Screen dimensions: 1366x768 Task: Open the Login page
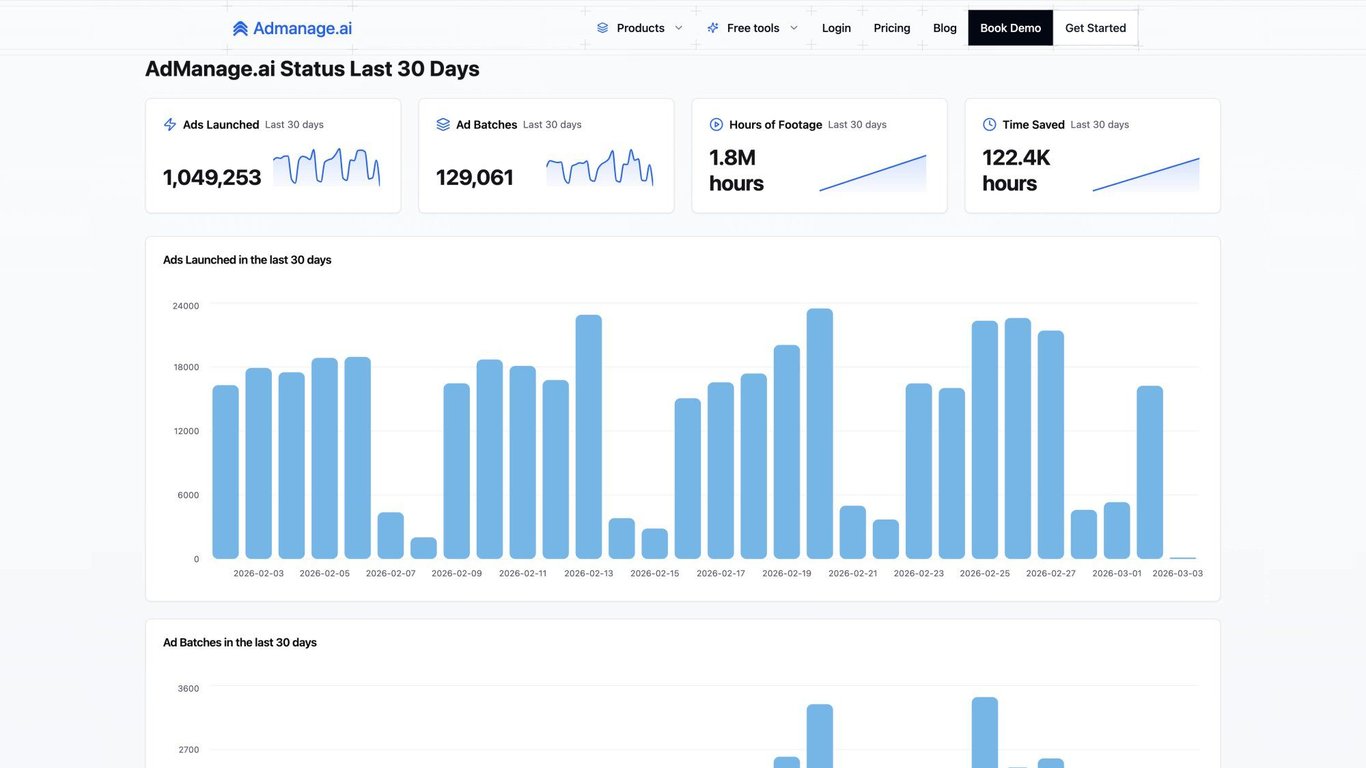pos(836,28)
